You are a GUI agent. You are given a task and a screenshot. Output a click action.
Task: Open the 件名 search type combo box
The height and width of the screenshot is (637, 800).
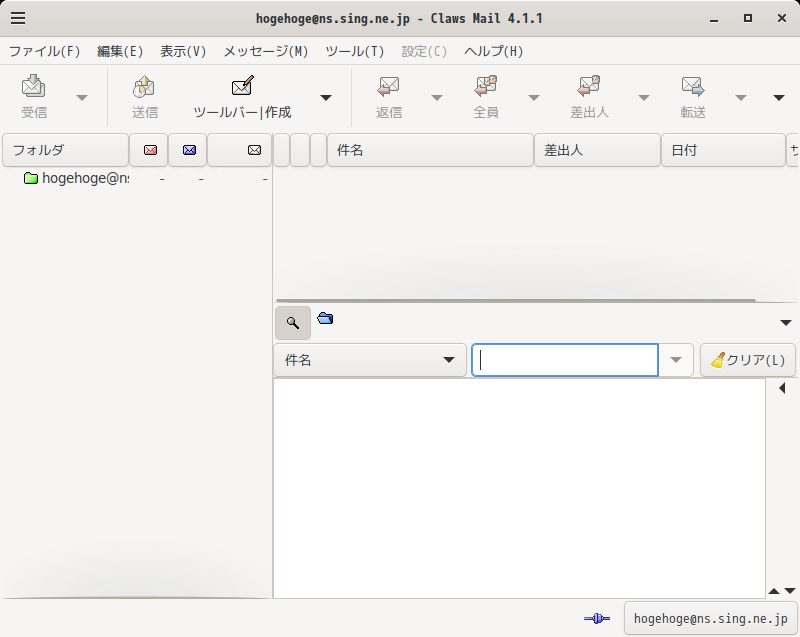pos(370,361)
